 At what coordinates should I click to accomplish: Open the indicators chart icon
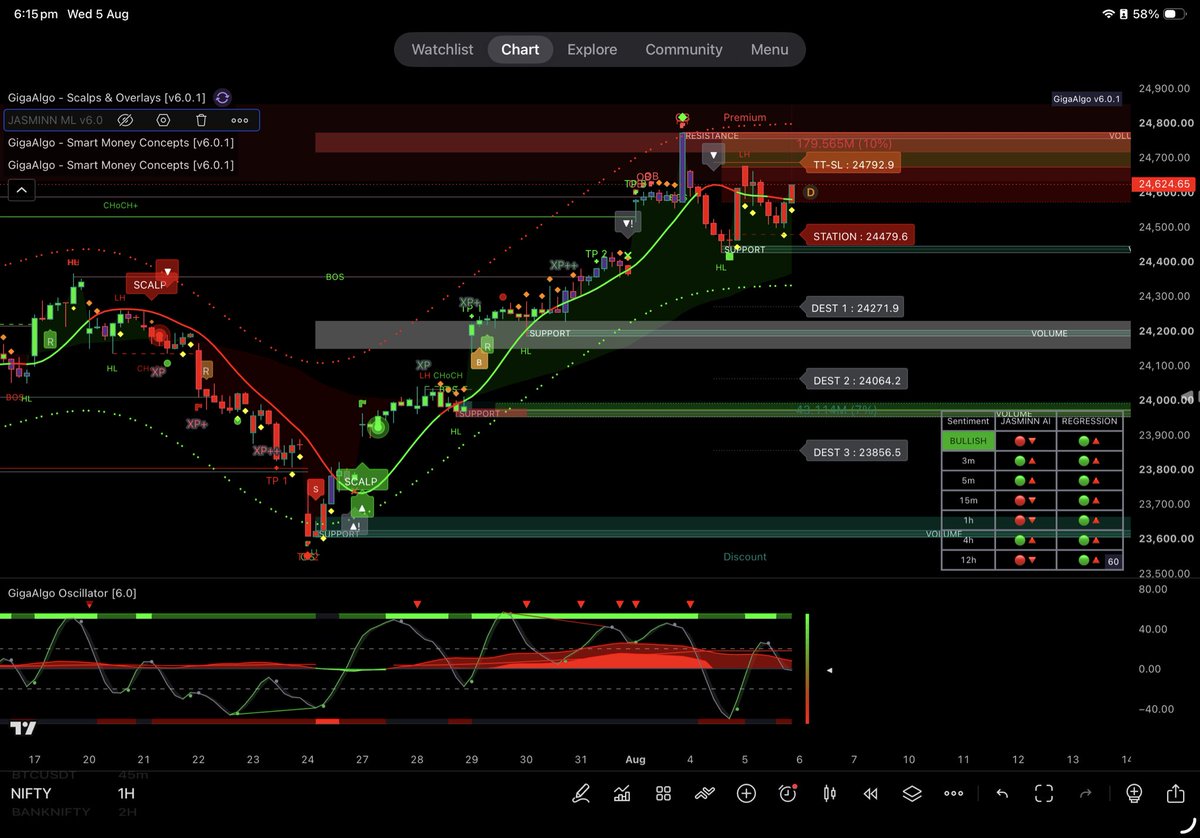click(622, 794)
